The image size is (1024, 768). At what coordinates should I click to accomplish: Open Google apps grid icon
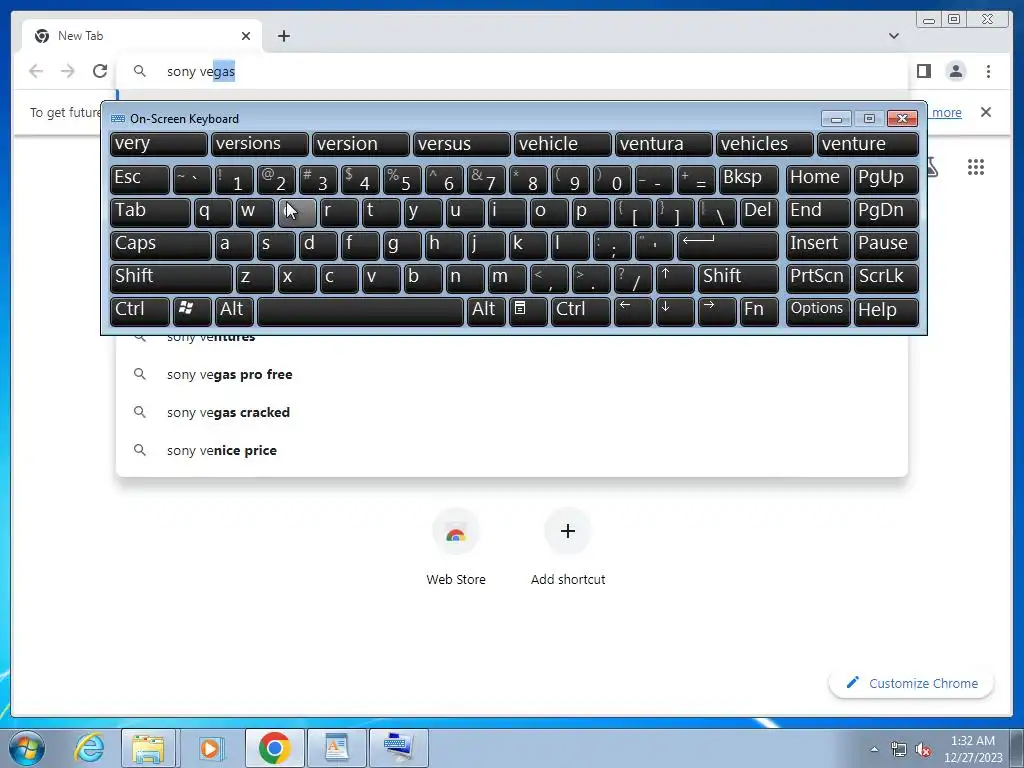point(976,167)
